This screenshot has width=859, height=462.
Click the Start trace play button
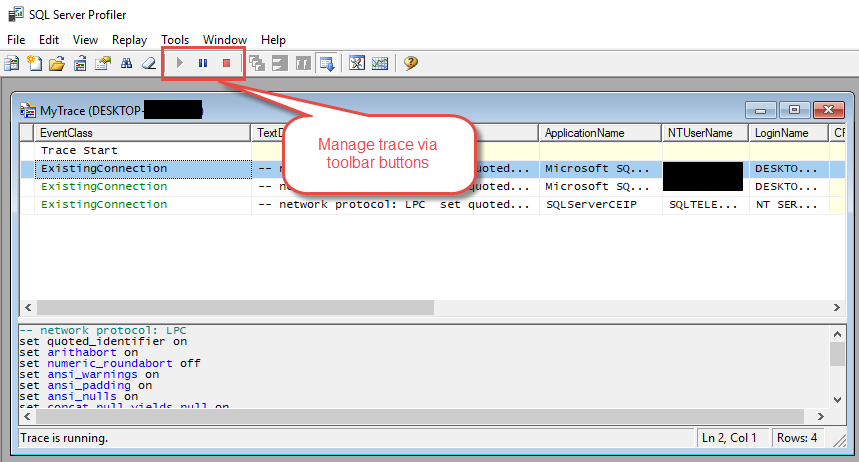179,63
